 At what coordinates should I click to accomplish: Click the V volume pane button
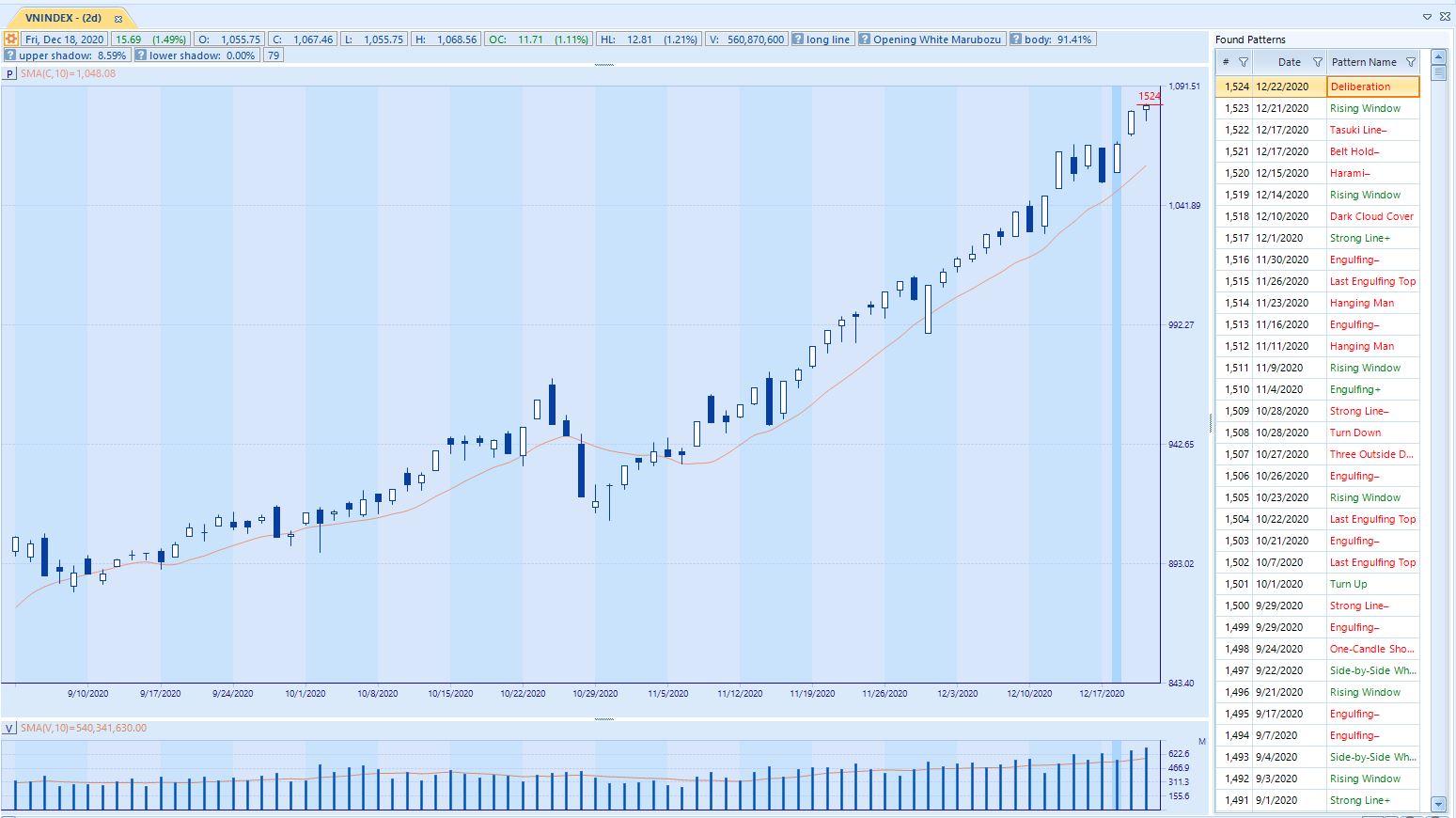pyautogui.click(x=9, y=729)
